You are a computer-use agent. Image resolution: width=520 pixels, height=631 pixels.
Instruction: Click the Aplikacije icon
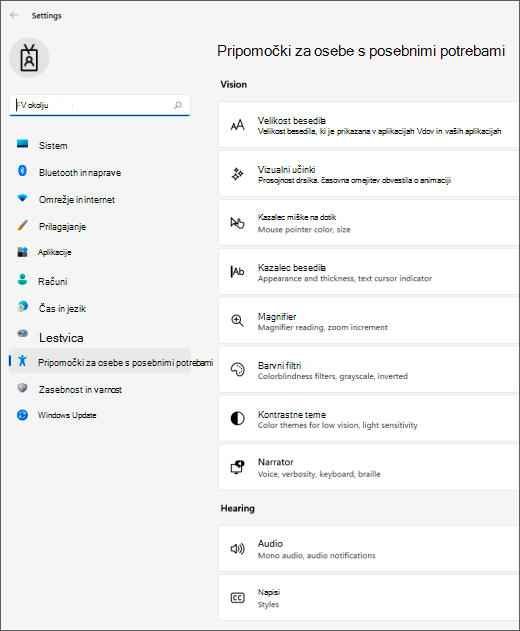tap(23, 252)
